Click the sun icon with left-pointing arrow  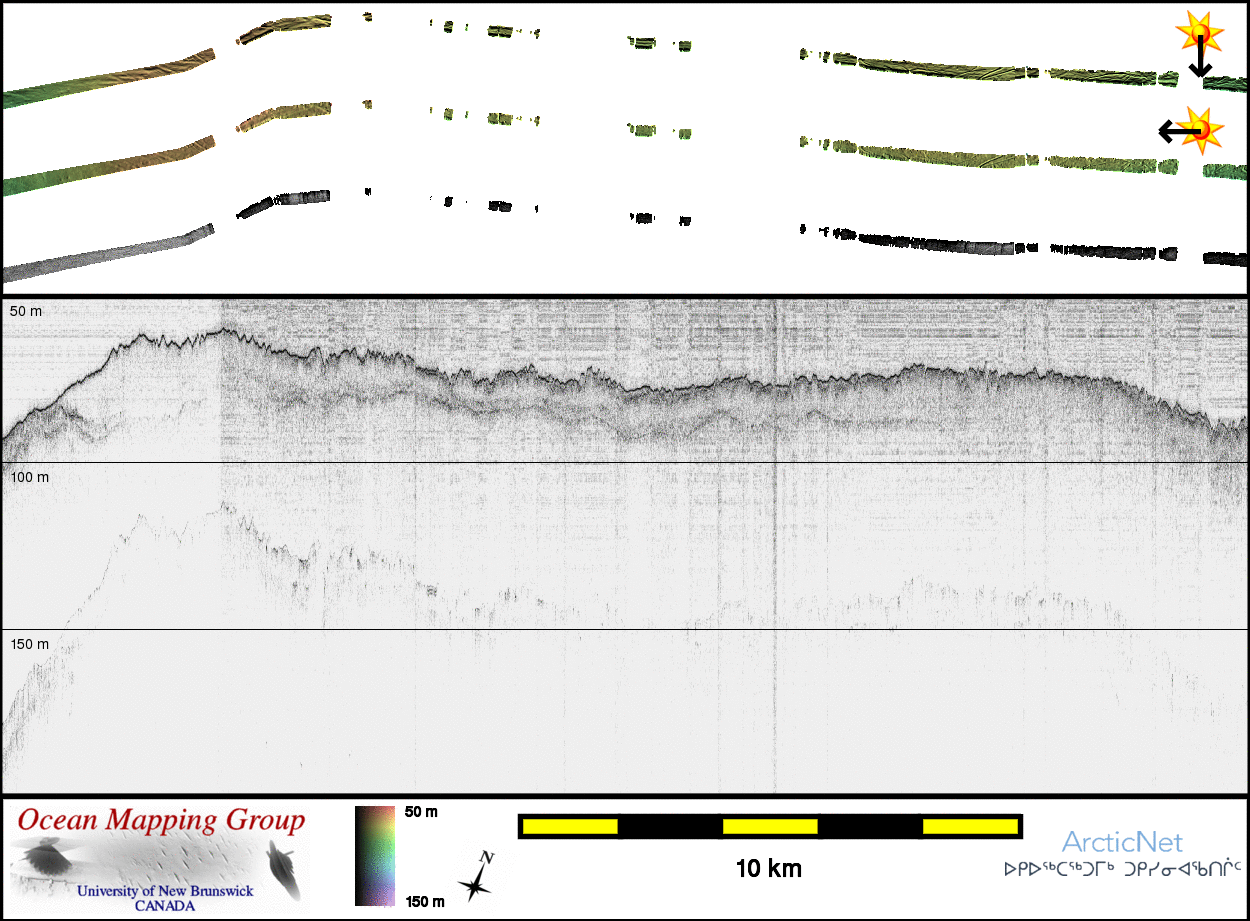click(1200, 130)
